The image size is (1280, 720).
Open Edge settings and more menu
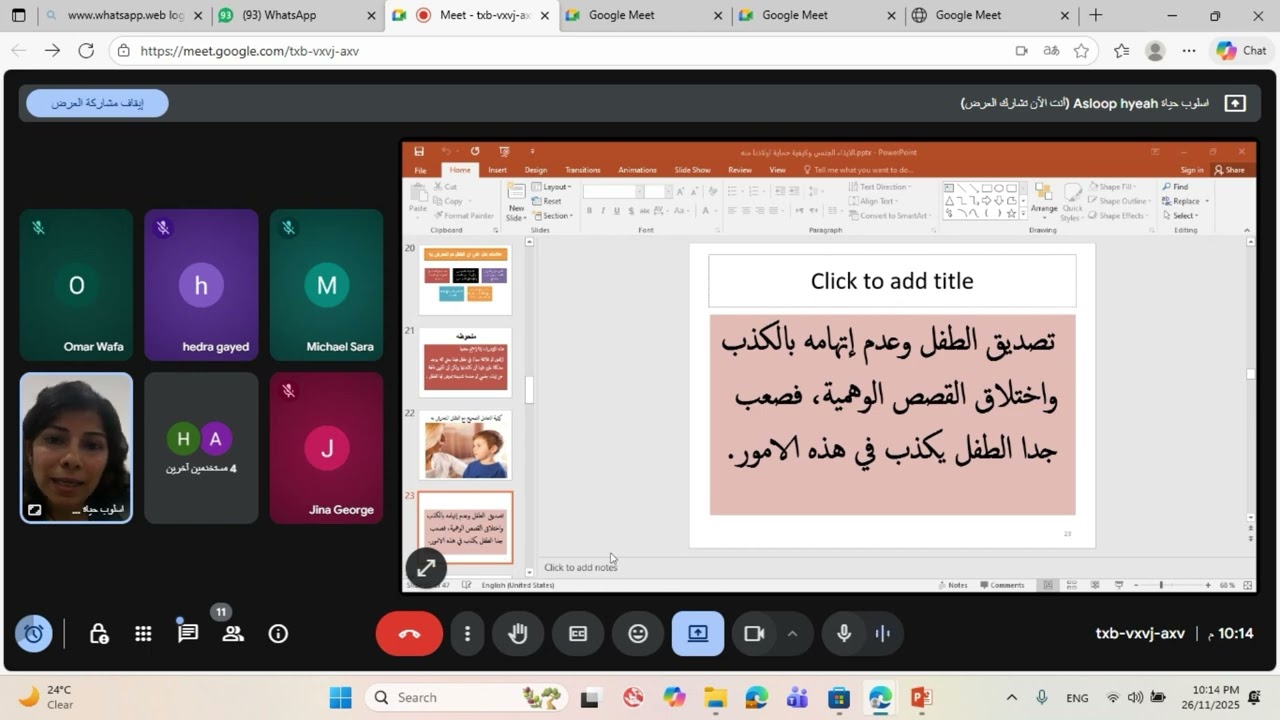pyautogui.click(x=1189, y=51)
